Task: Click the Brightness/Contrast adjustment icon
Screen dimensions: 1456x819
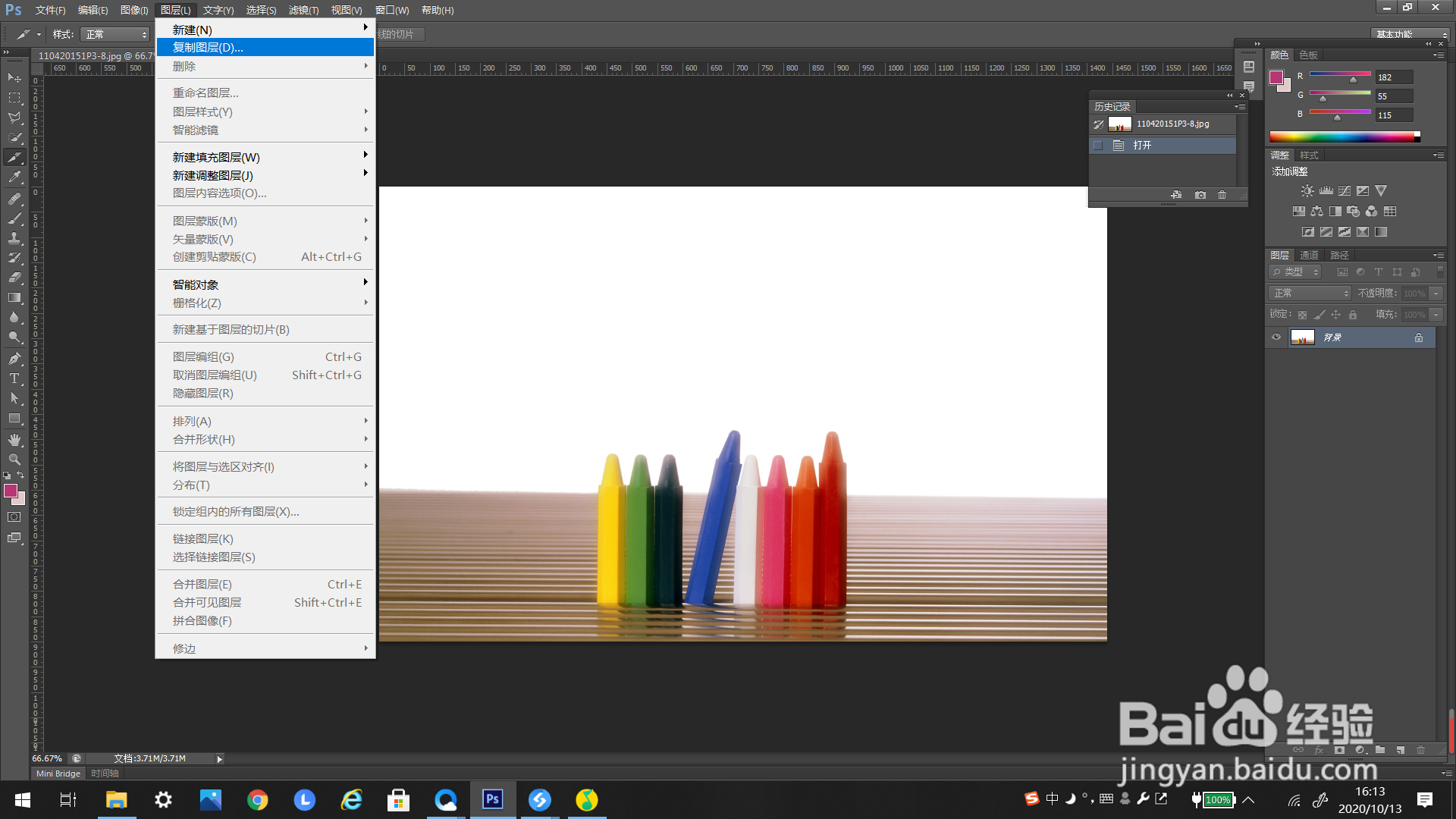Action: tap(1307, 191)
